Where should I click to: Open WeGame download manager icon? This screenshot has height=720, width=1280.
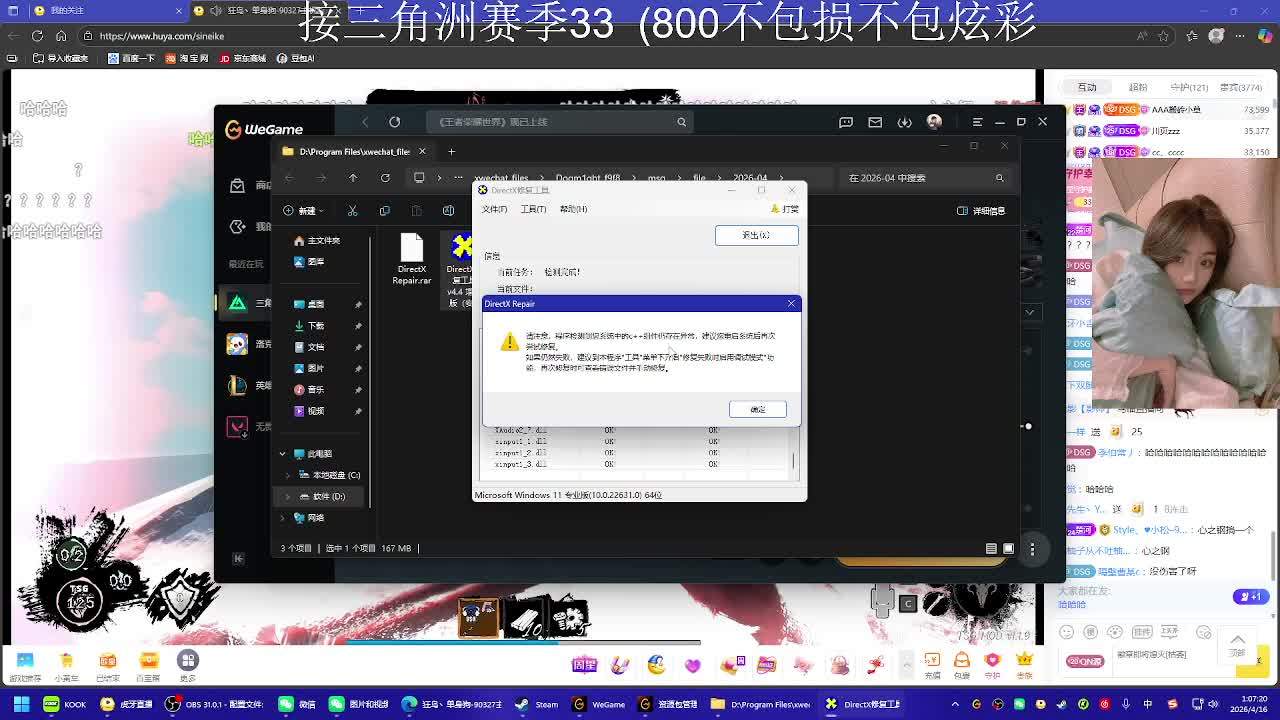904,122
